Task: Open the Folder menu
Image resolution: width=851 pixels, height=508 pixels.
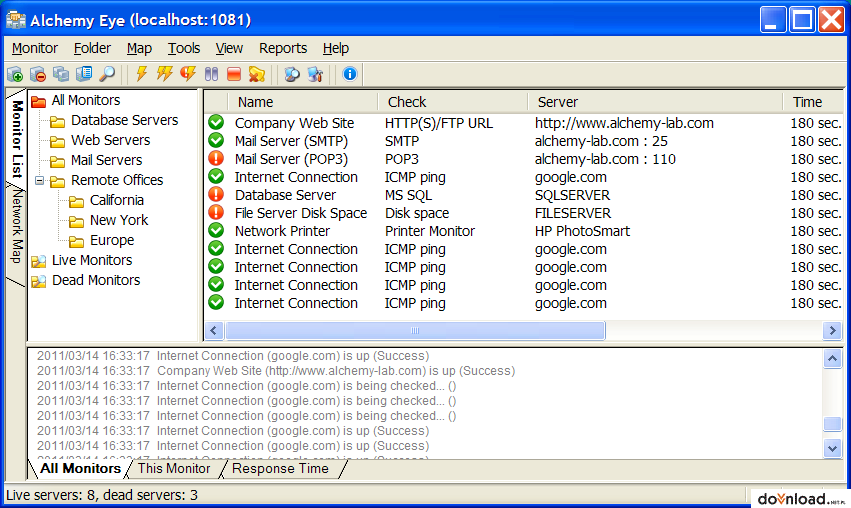Action: [x=92, y=48]
